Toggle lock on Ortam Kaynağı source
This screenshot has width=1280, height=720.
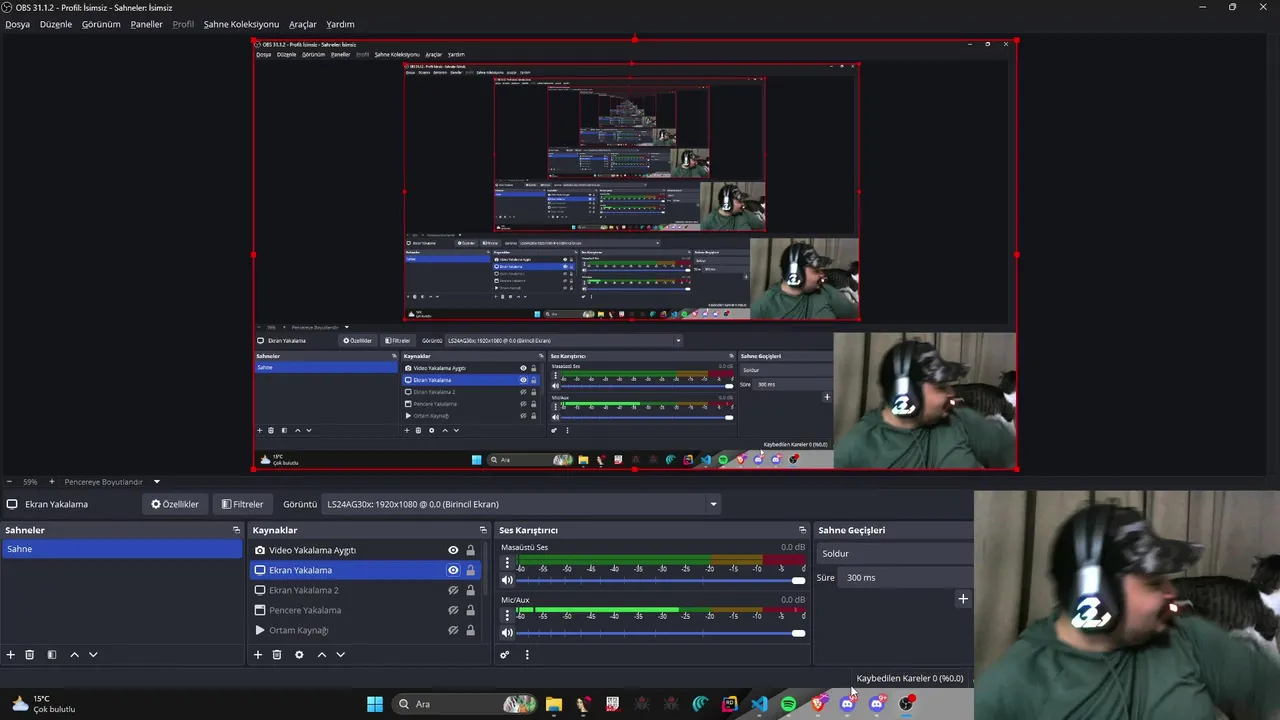470,630
